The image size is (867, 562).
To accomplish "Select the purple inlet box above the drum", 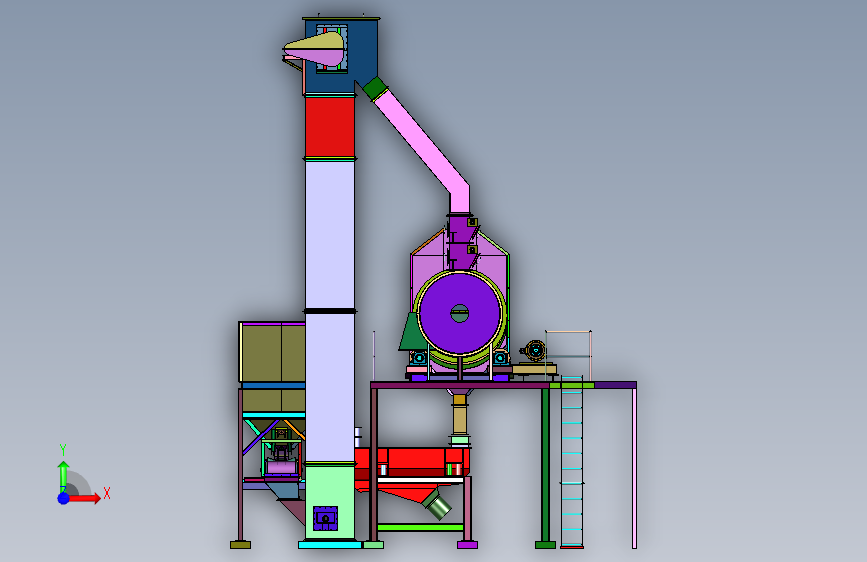I will click(461, 242).
